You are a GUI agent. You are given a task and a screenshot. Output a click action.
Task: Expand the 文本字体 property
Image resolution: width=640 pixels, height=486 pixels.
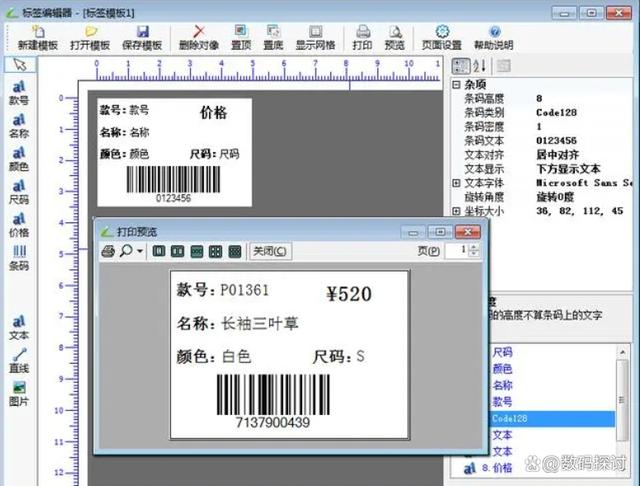pyautogui.click(x=456, y=183)
